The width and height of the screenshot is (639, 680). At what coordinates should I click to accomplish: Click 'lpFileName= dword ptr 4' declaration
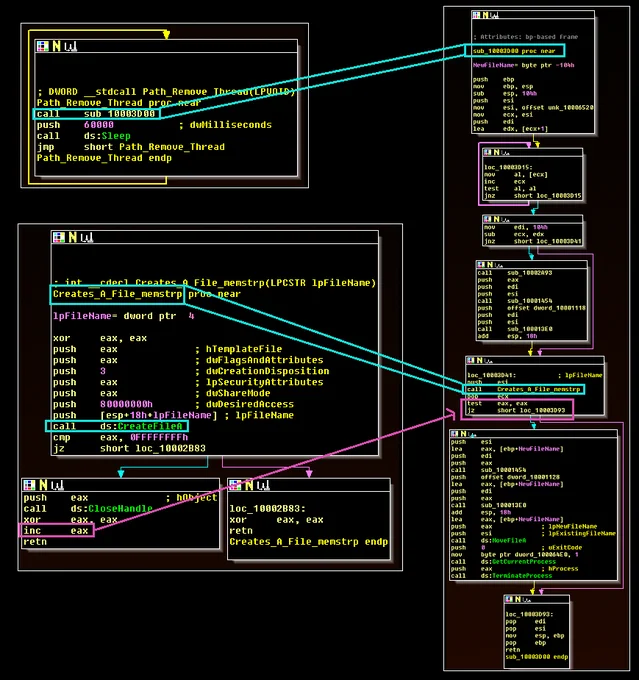pos(124,316)
